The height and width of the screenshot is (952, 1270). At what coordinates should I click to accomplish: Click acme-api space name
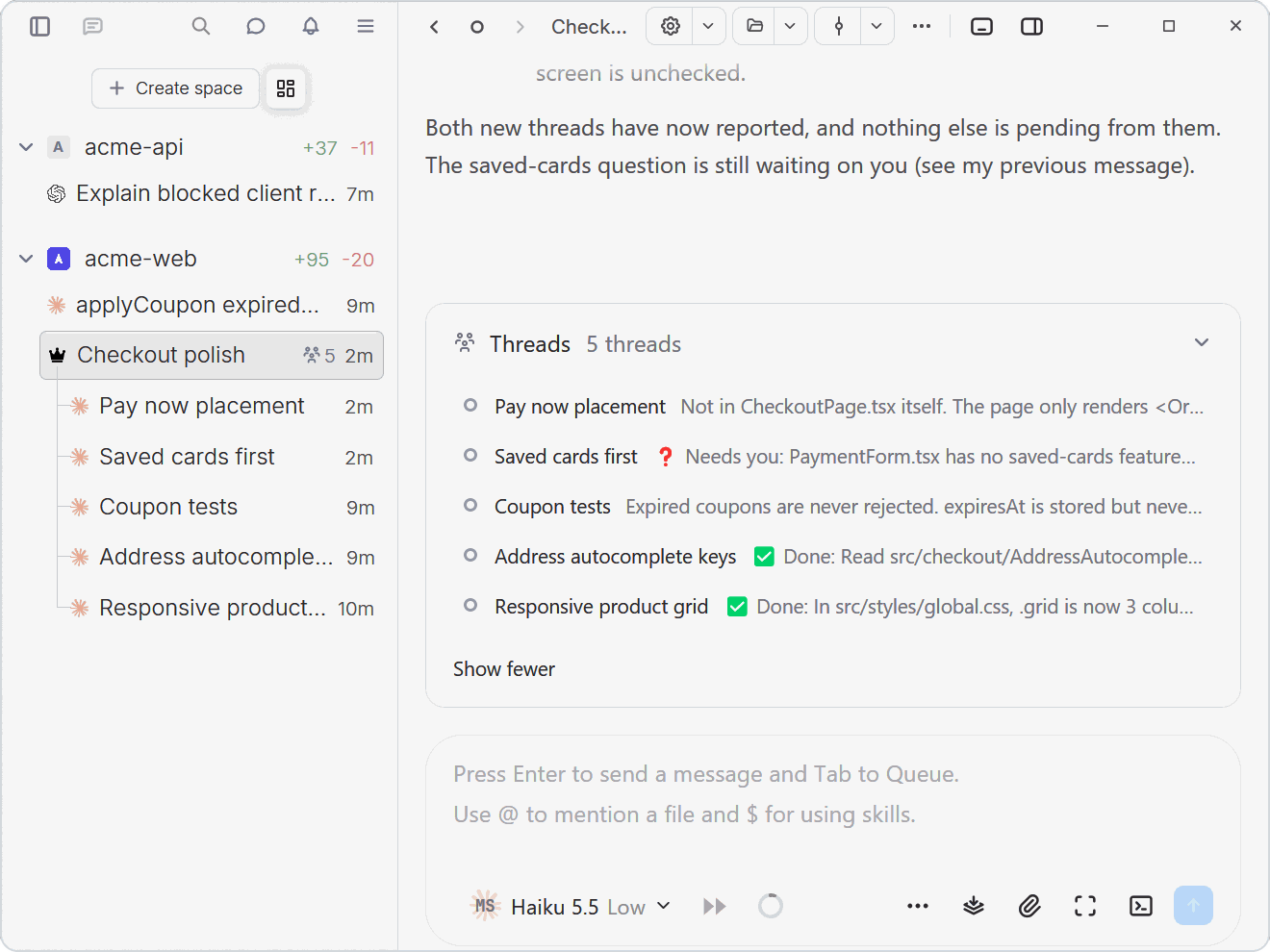[x=134, y=147]
